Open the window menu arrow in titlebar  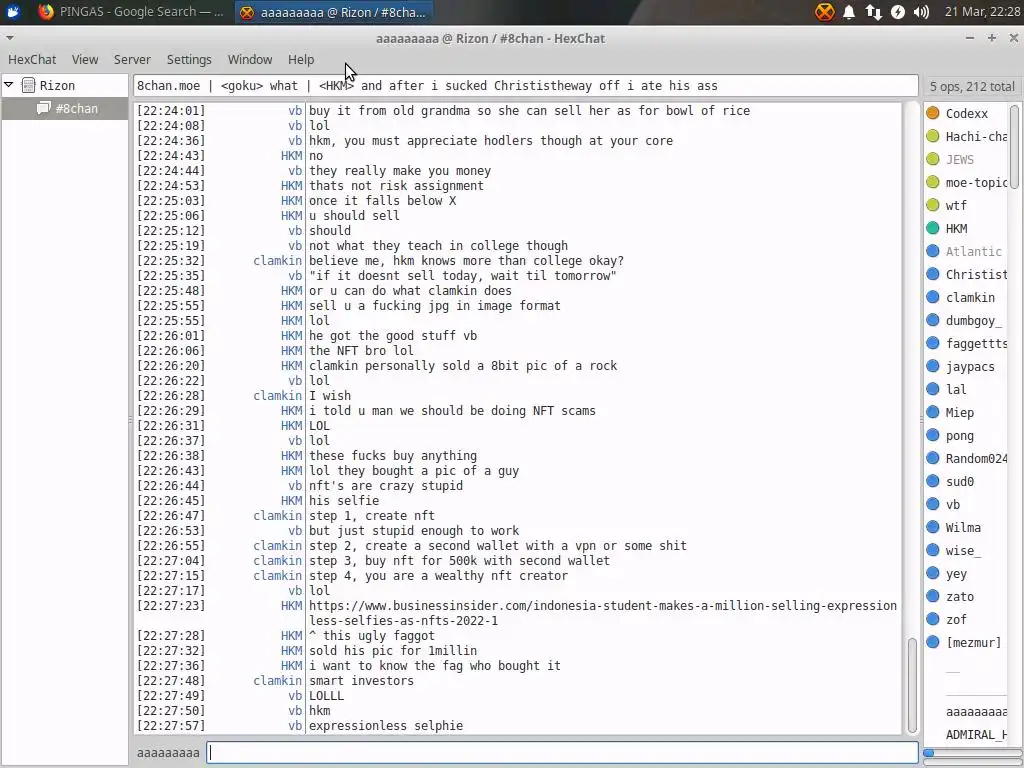point(9,38)
